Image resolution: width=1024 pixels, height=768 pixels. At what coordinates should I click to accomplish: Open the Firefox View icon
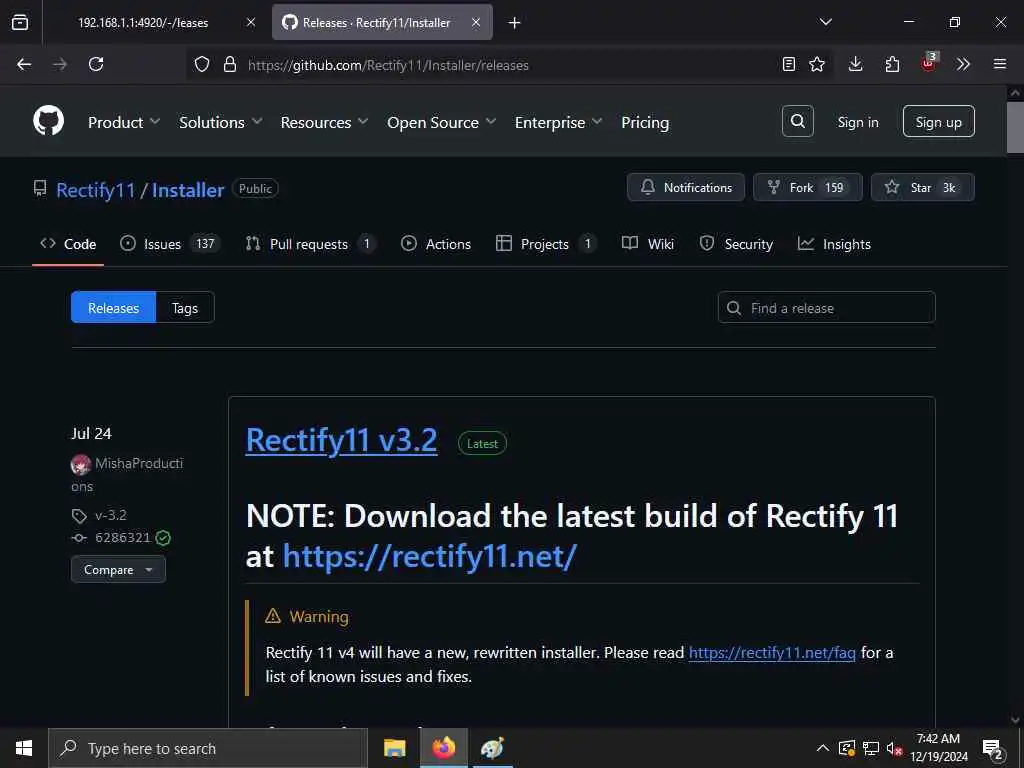(20, 22)
